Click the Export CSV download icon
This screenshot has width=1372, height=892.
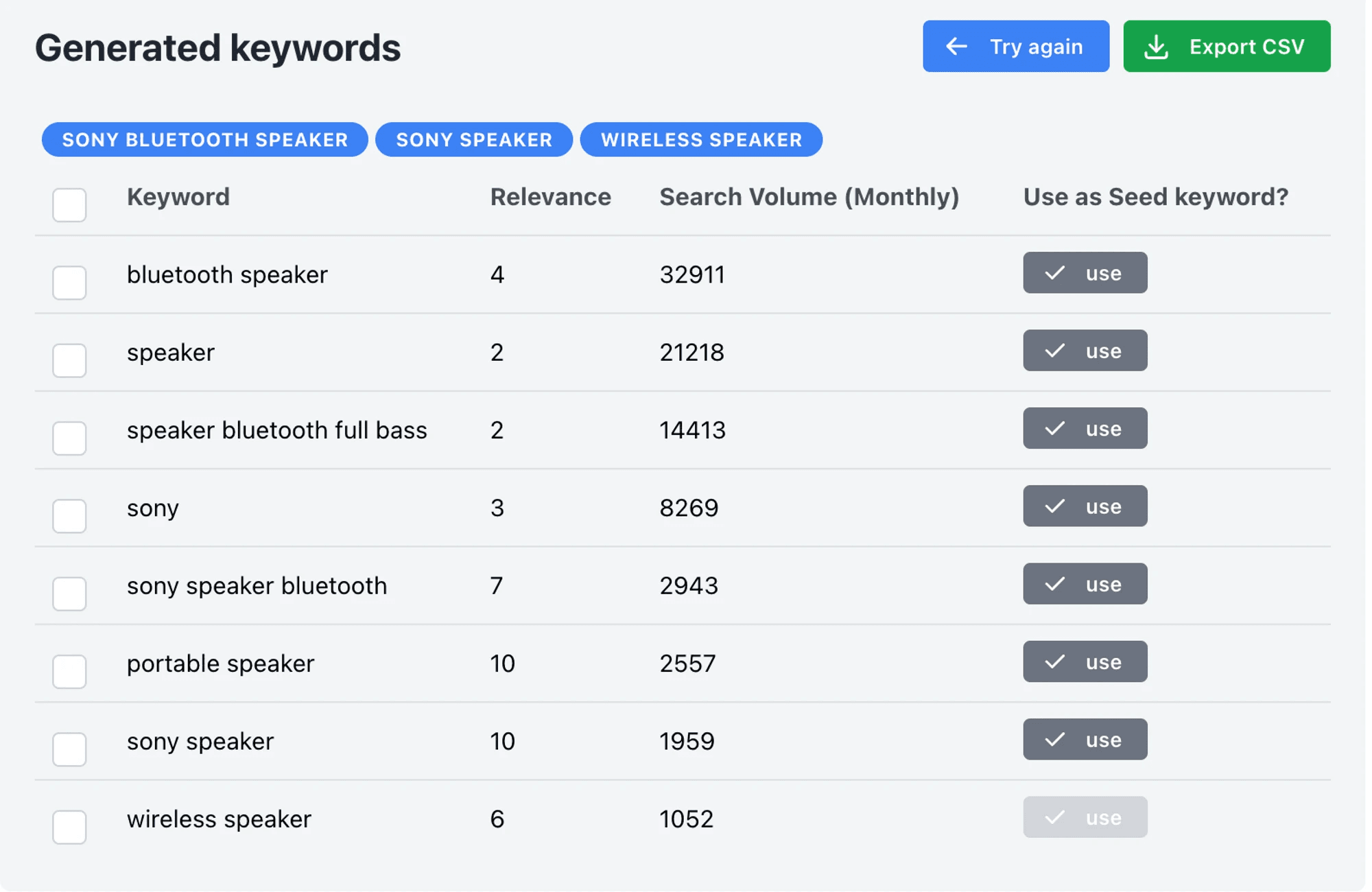point(1157,47)
